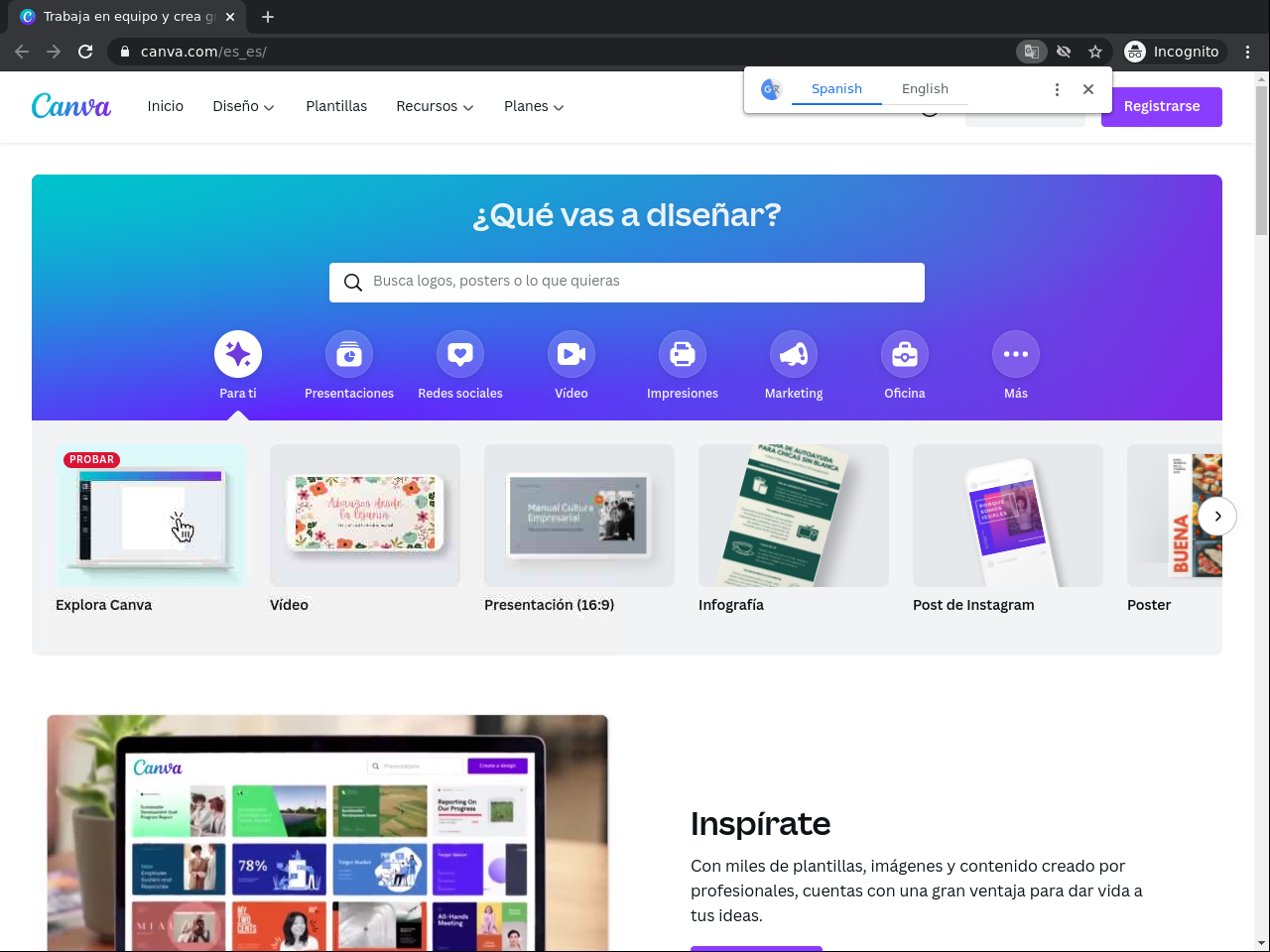This screenshot has width=1270, height=952.
Task: Open translate options three-dot menu
Action: (1057, 89)
